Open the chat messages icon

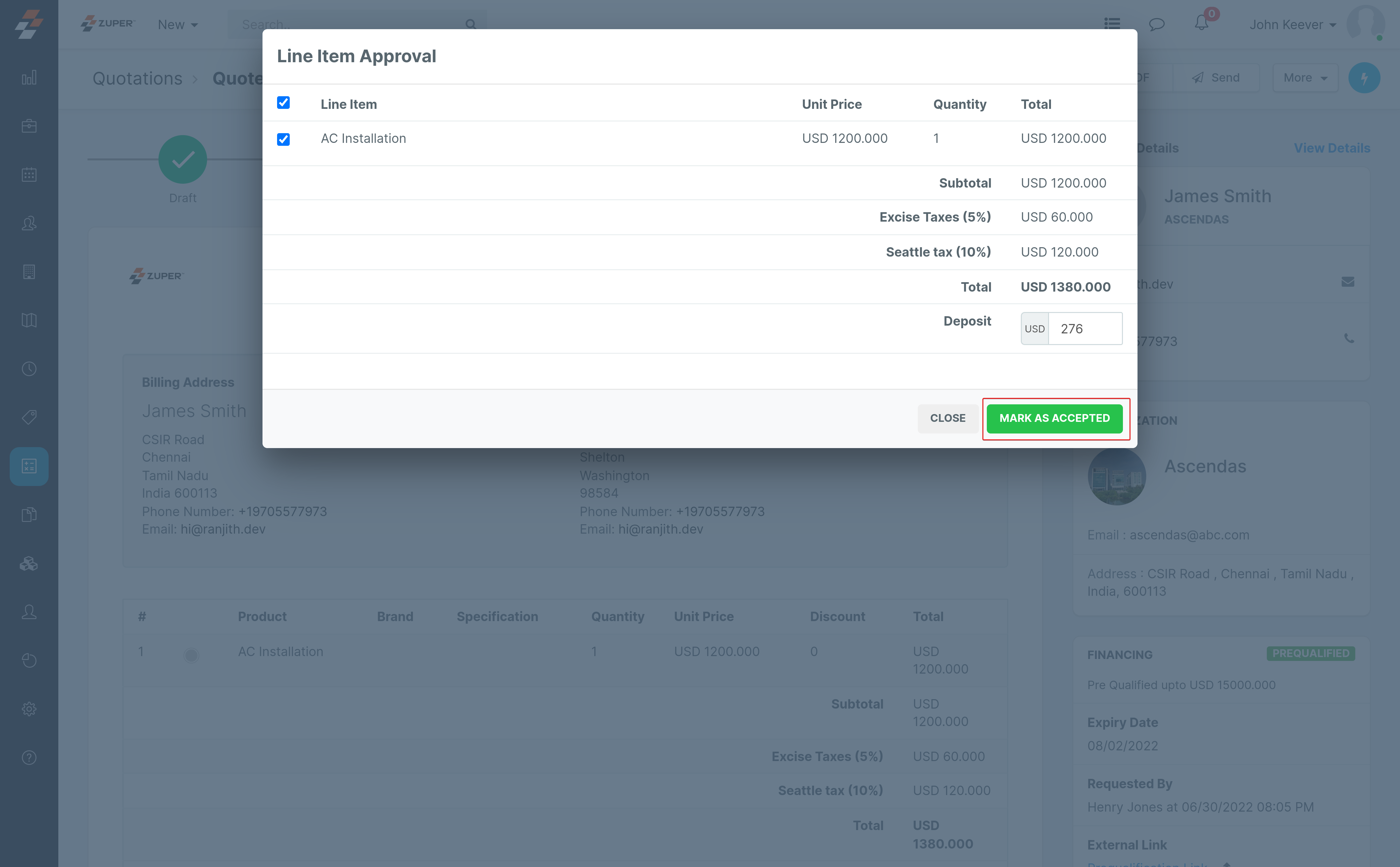click(1156, 24)
